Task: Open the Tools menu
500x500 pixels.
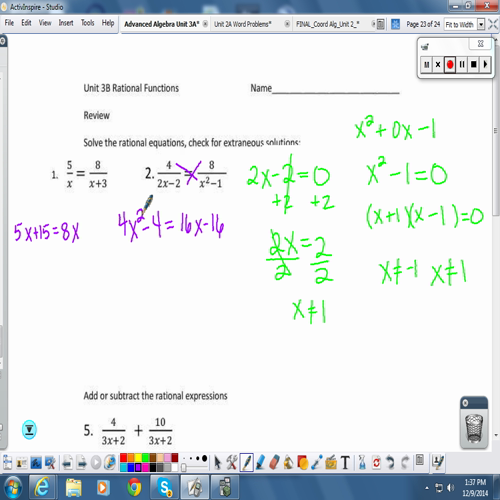Action: (88, 23)
